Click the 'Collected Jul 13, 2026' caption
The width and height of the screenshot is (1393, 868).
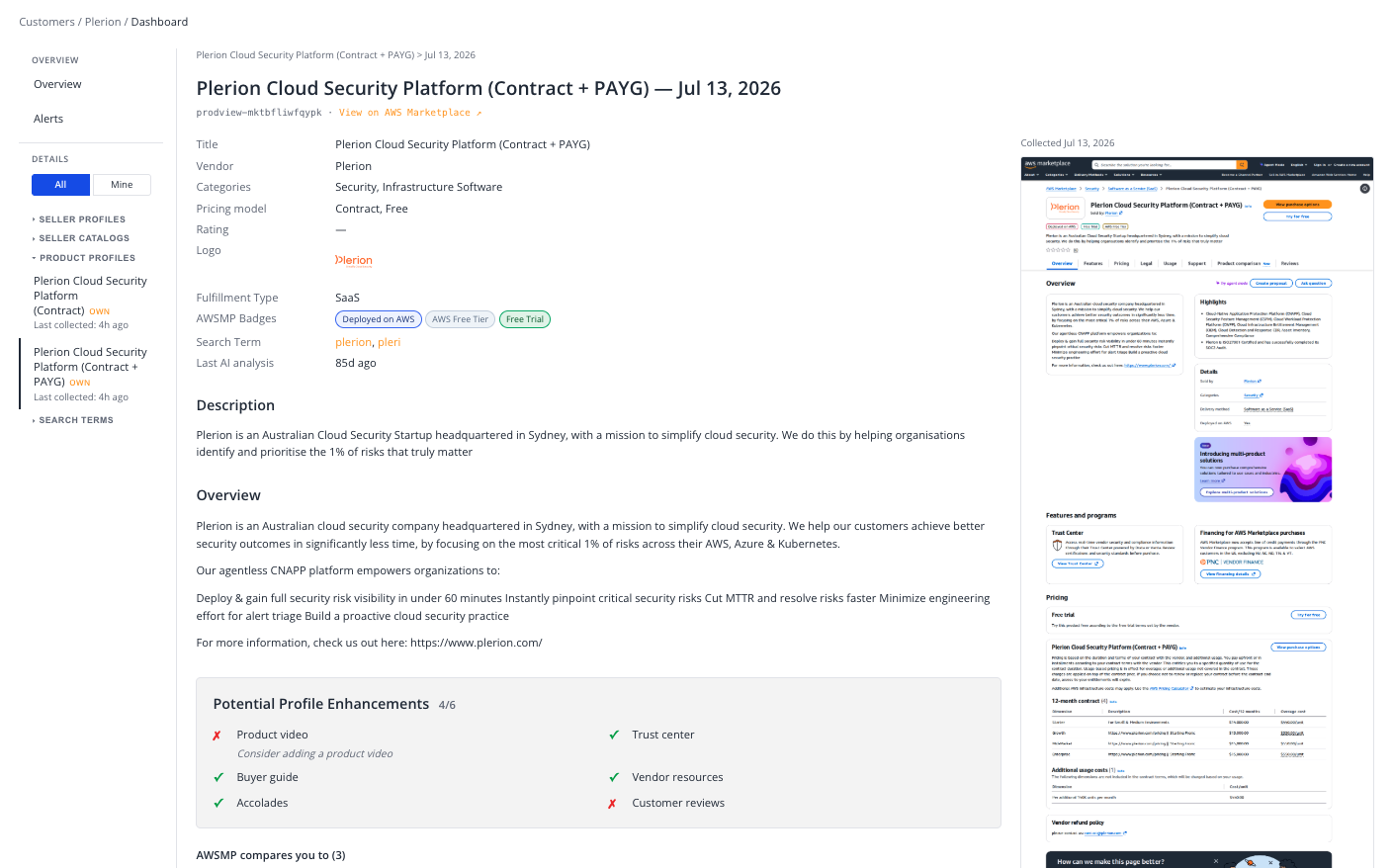pyautogui.click(x=1068, y=143)
